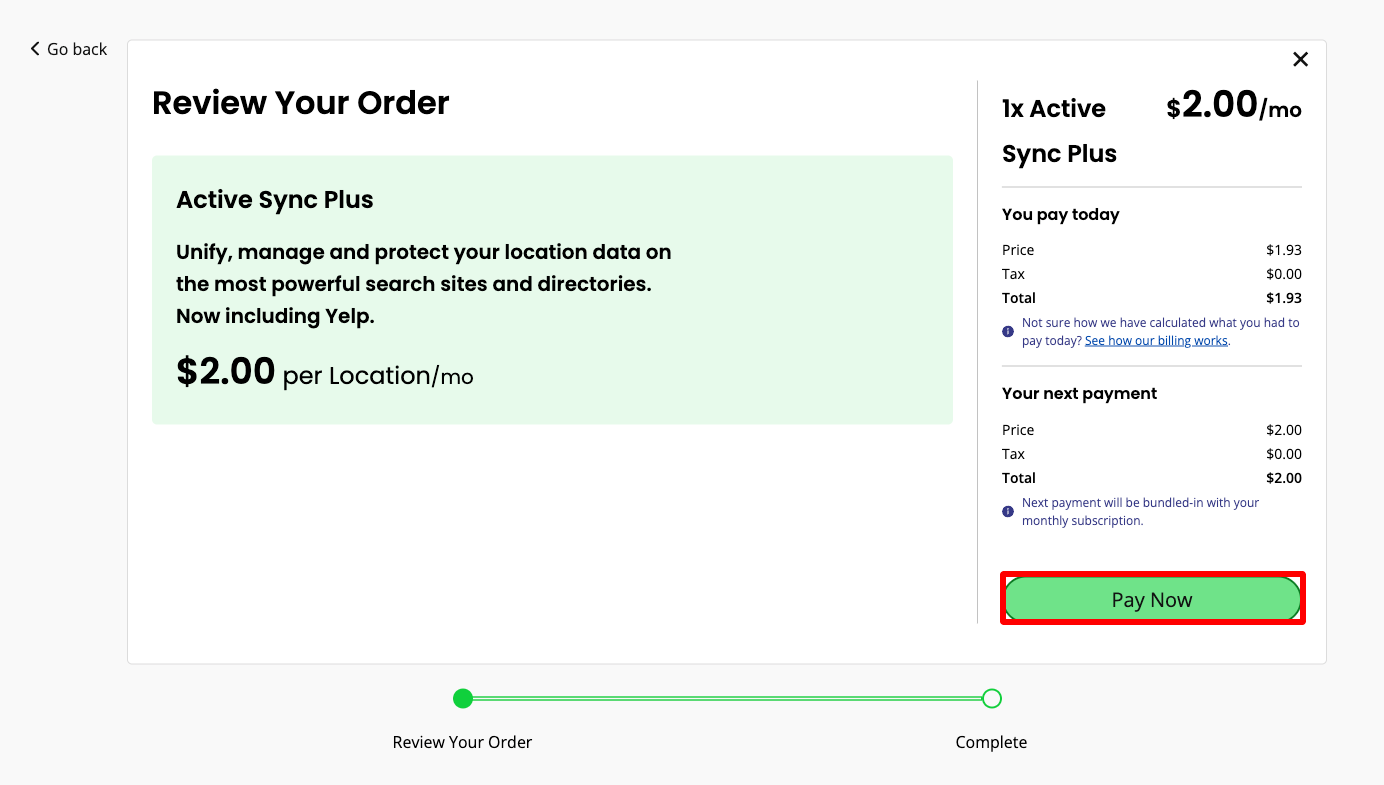Click the Active Sync Plus card title

tap(275, 200)
